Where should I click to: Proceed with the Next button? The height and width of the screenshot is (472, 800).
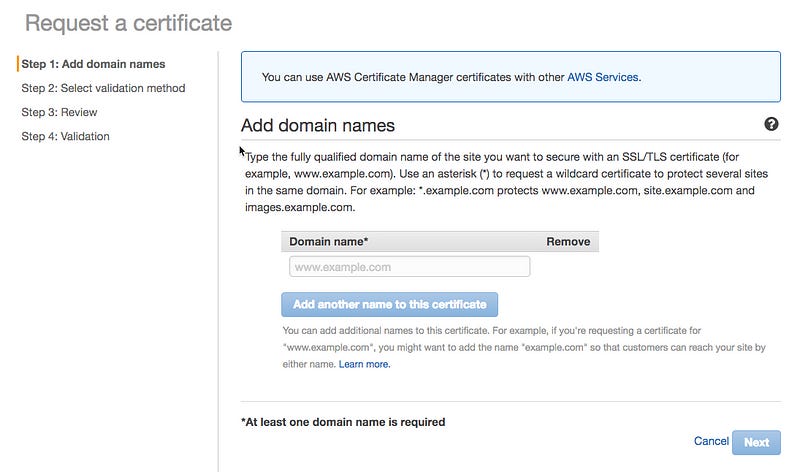(x=756, y=442)
